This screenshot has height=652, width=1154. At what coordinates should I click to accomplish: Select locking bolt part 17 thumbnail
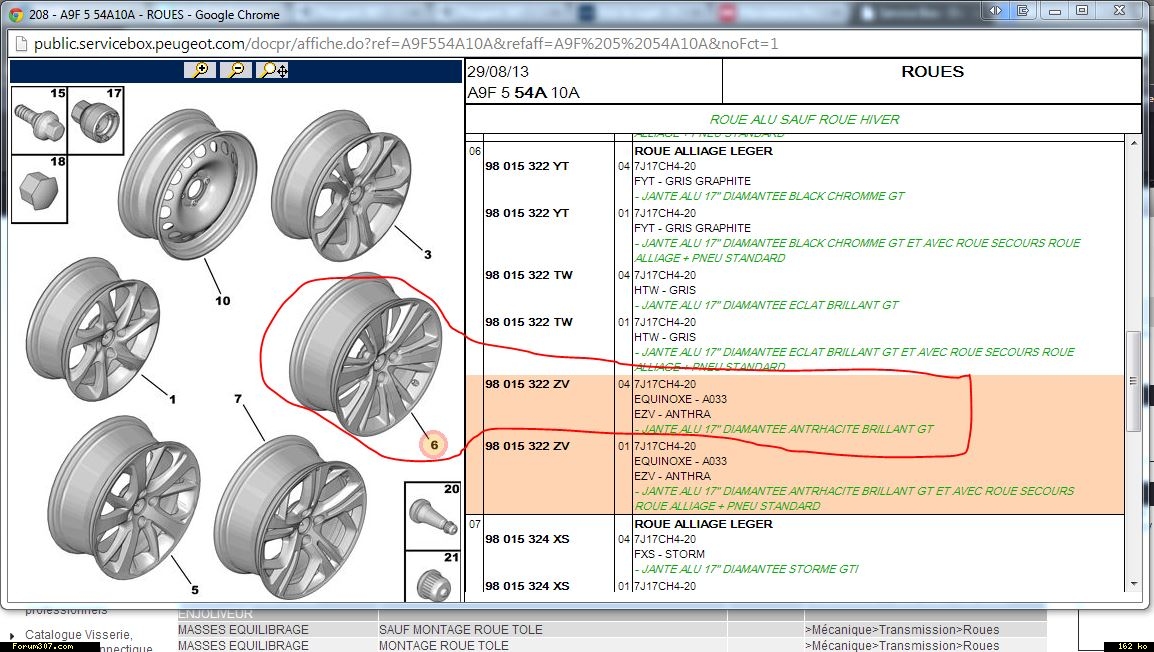pyautogui.click(x=96, y=121)
